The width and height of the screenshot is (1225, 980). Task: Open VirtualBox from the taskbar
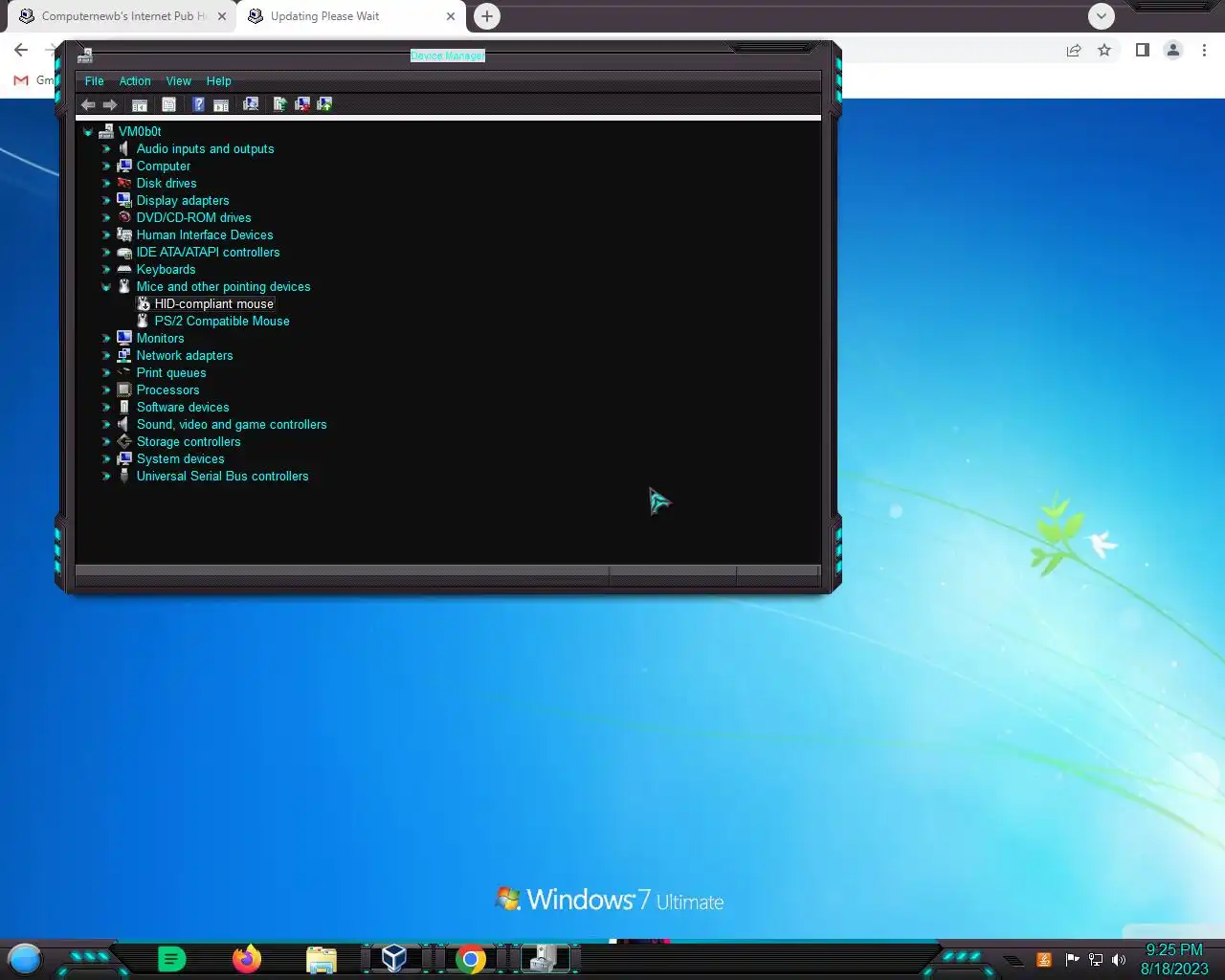[x=394, y=958]
